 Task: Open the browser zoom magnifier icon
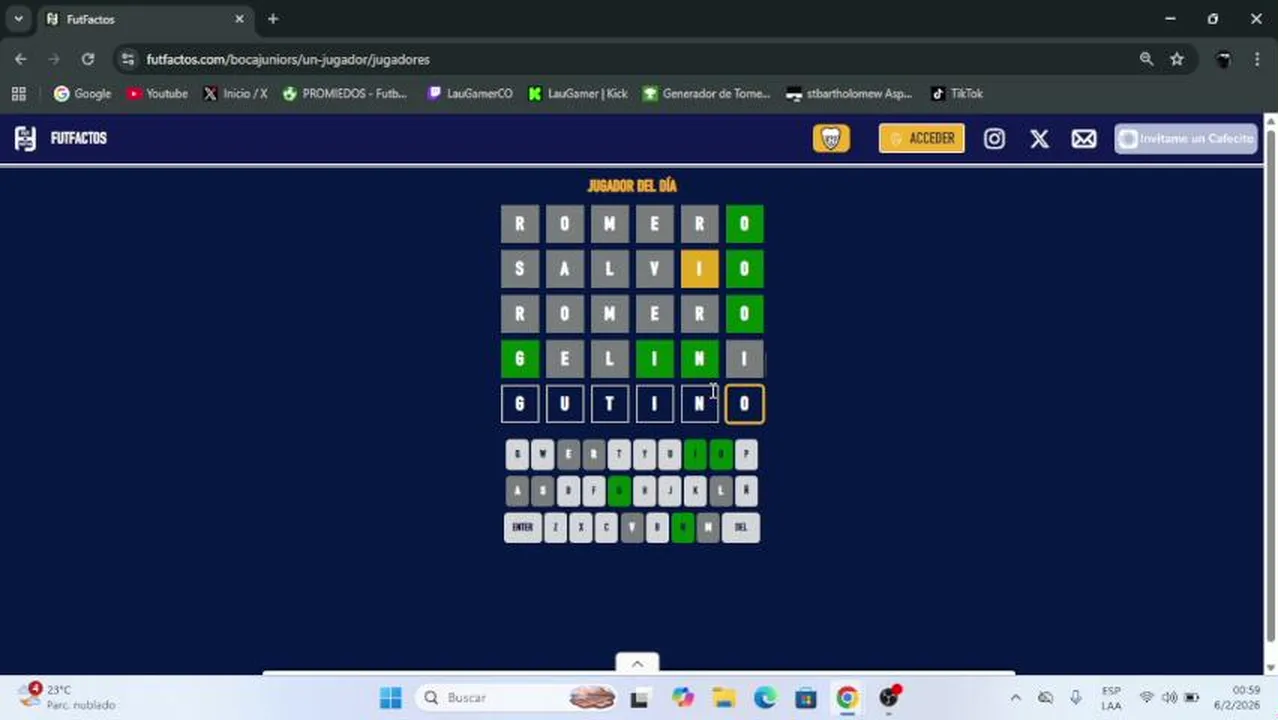tap(1146, 59)
